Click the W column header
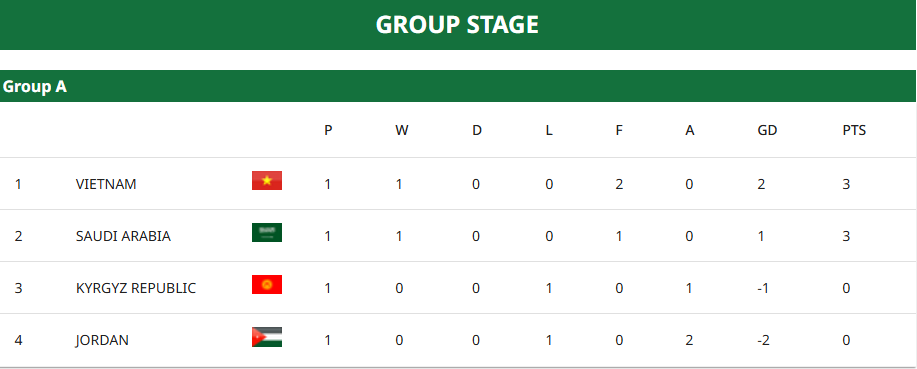917x369 pixels. (x=401, y=130)
